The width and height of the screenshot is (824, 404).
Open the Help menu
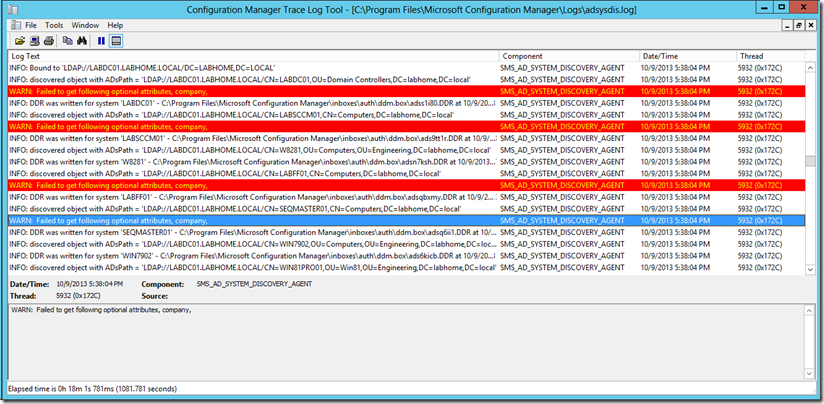pos(115,25)
